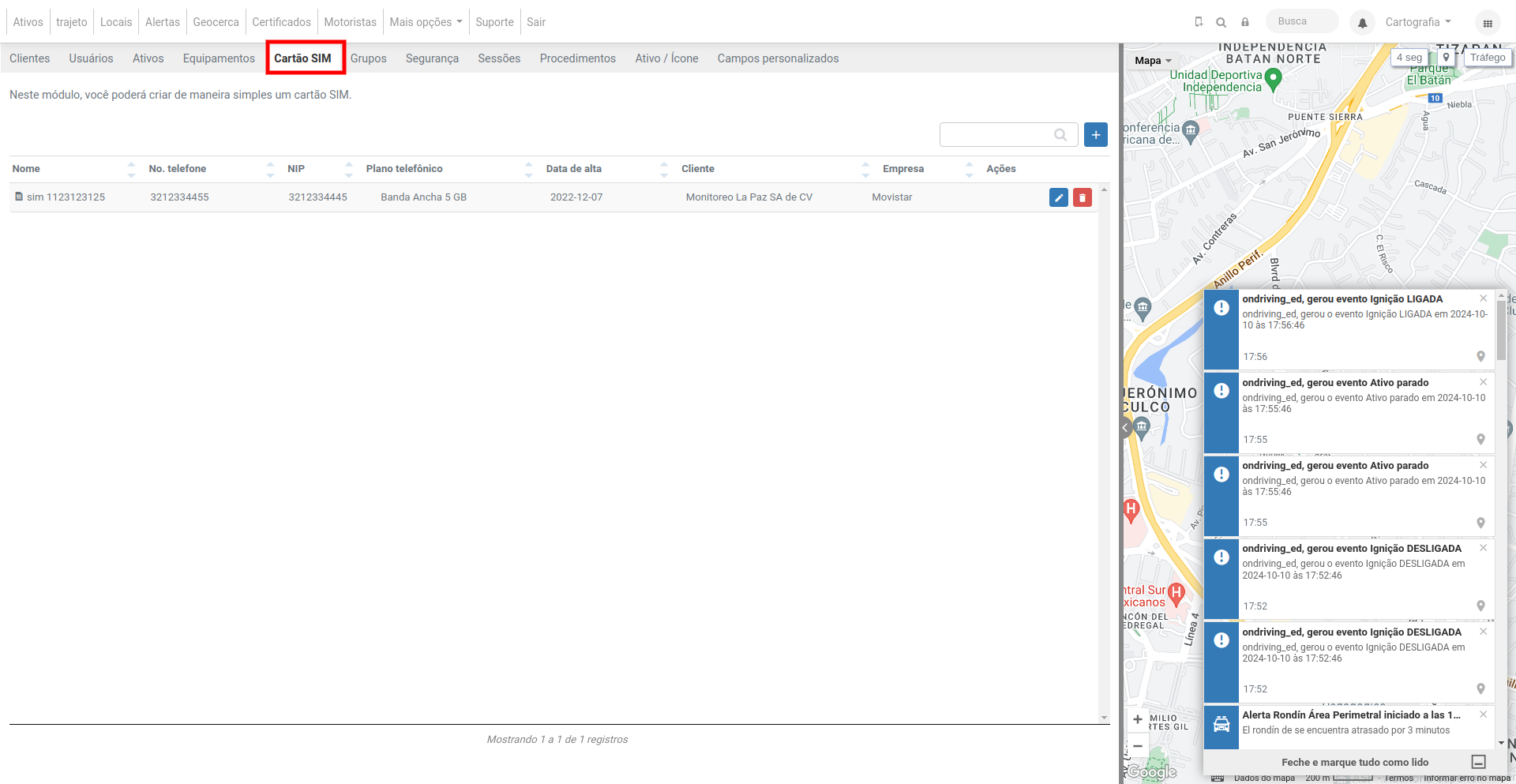
Task: Select the Monitoreo La Paz SA de CV cell
Action: pyautogui.click(x=749, y=197)
